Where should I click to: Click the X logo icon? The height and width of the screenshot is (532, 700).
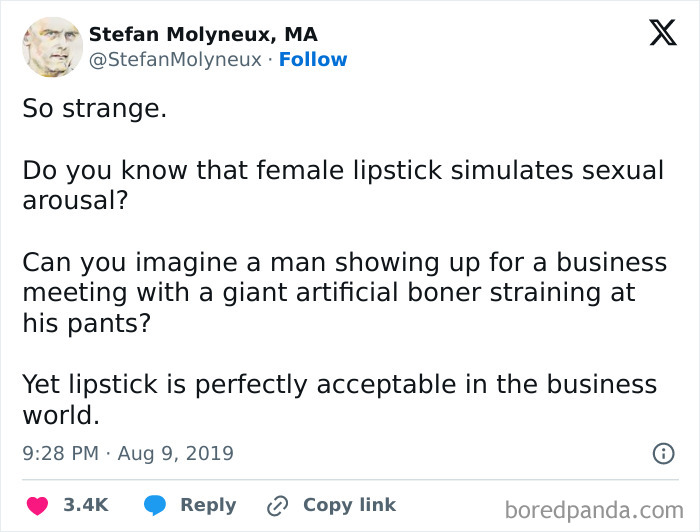[x=663, y=34]
